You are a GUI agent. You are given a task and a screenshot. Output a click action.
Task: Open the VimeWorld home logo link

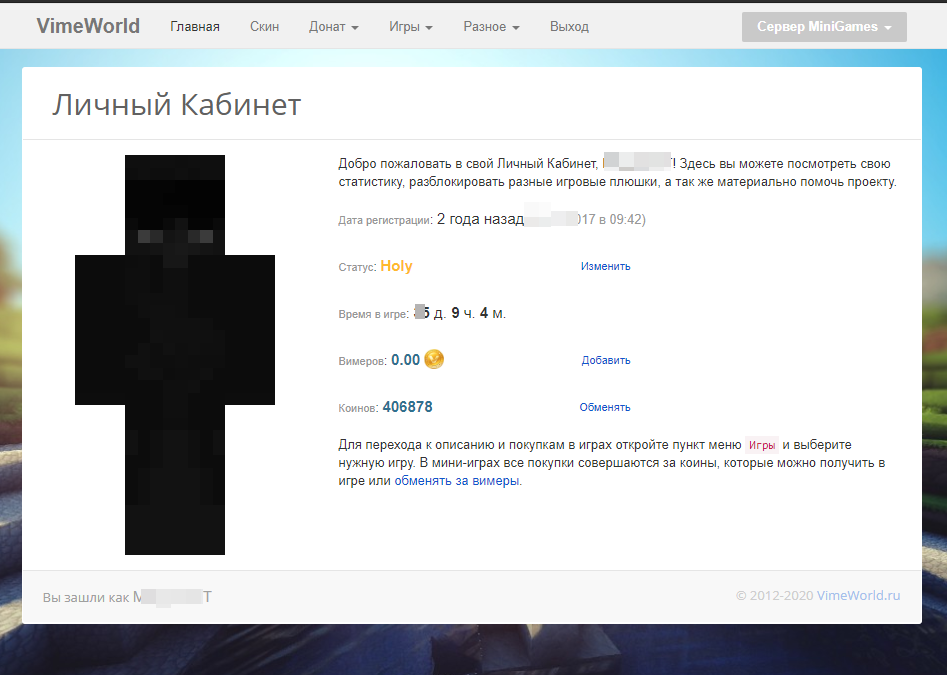pyautogui.click(x=88, y=26)
